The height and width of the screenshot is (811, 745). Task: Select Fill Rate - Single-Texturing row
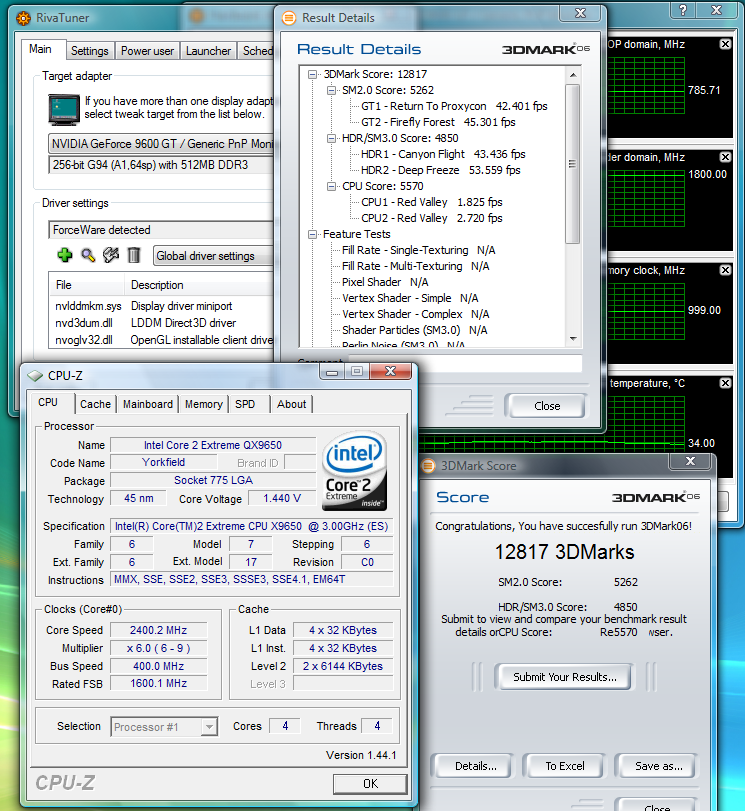click(419, 251)
